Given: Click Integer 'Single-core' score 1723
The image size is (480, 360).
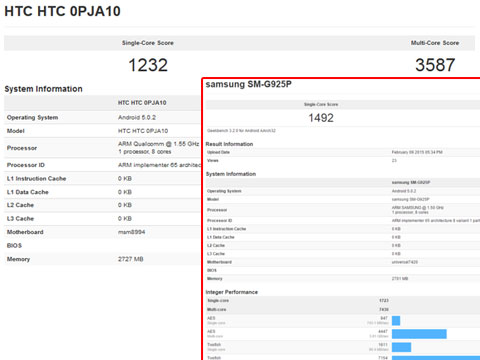Looking at the screenshot, I should (384, 301).
